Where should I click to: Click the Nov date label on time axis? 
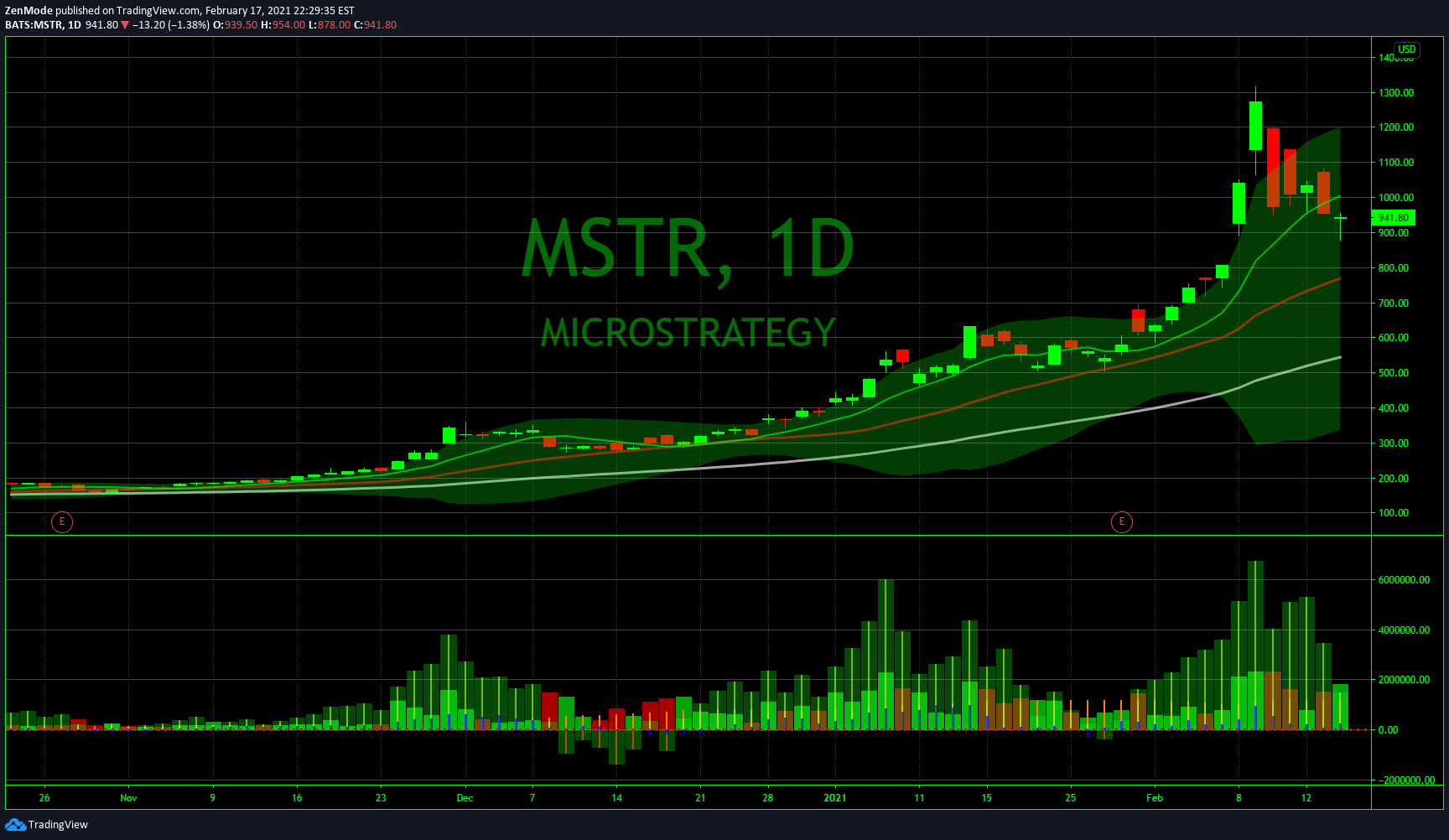click(128, 798)
